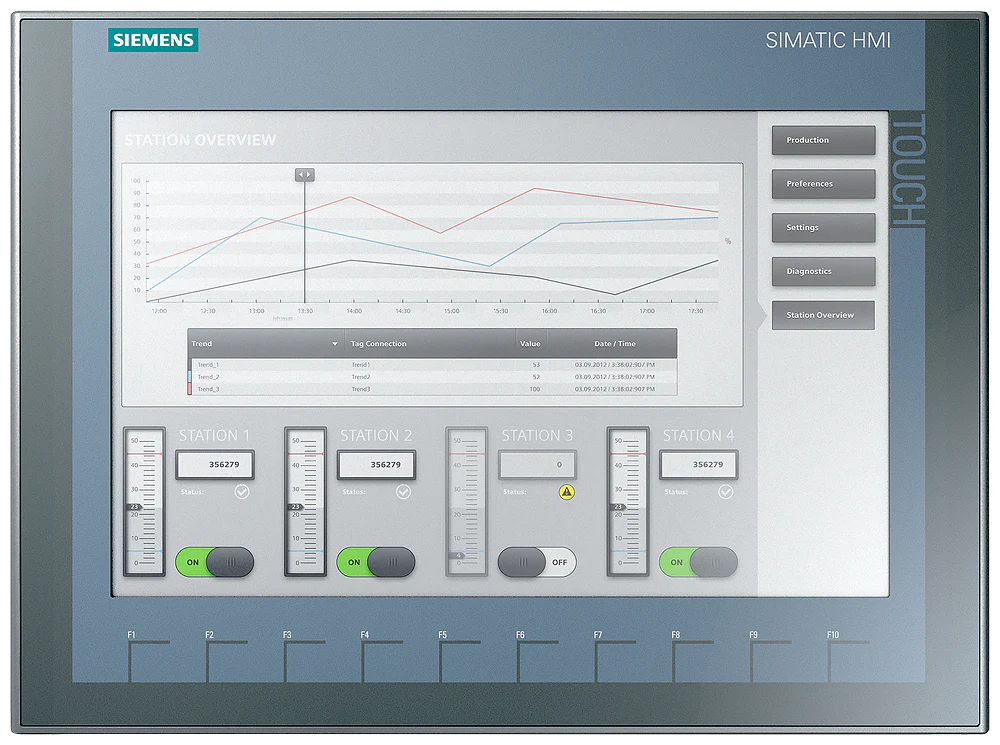Click the blue color marker on the Trend_2 row

tap(189, 377)
